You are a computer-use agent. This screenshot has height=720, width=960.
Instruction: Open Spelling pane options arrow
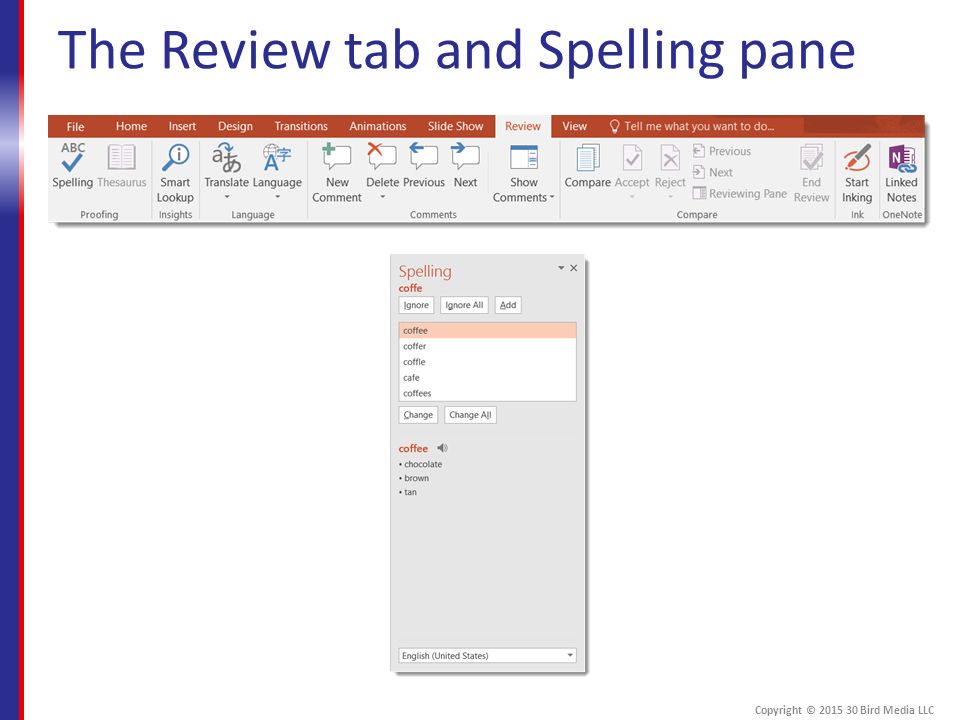click(x=561, y=268)
